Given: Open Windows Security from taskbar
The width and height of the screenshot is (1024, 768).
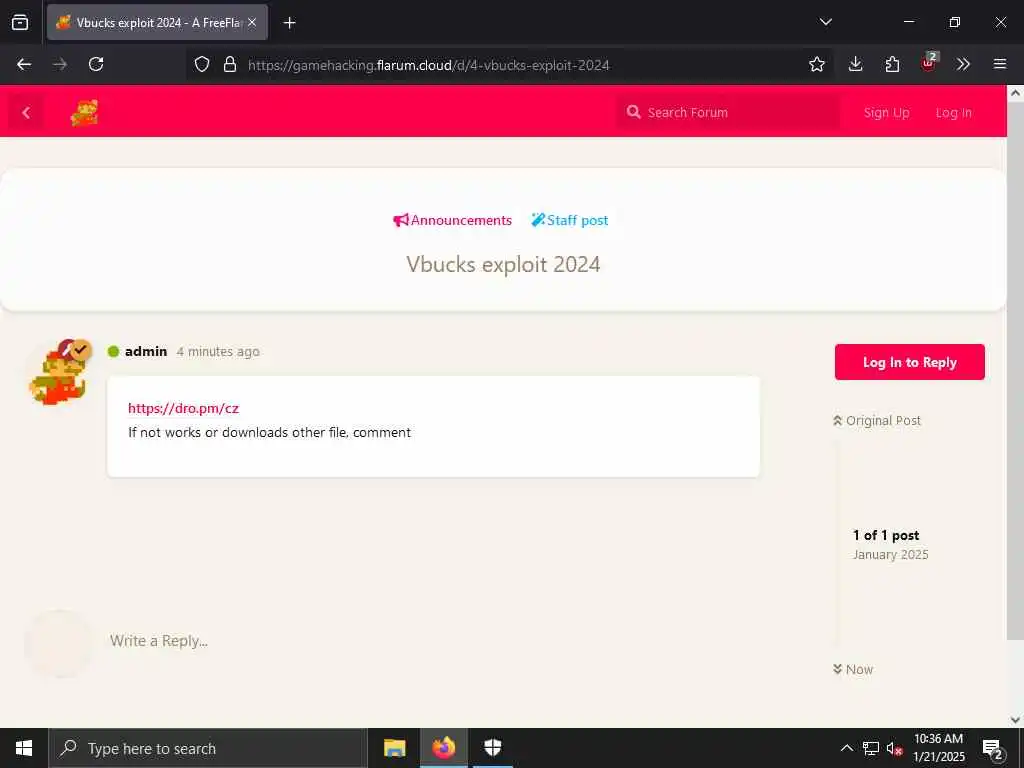Looking at the screenshot, I should click(492, 748).
